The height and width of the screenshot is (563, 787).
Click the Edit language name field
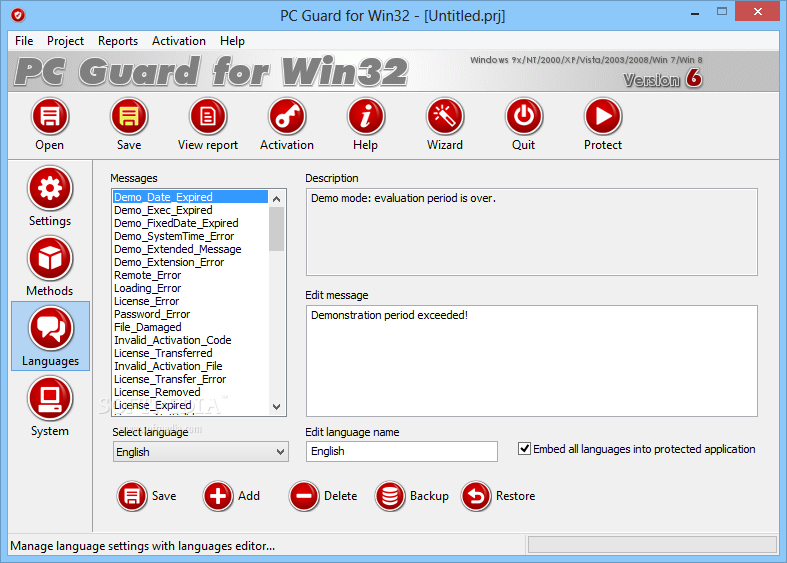pos(402,451)
